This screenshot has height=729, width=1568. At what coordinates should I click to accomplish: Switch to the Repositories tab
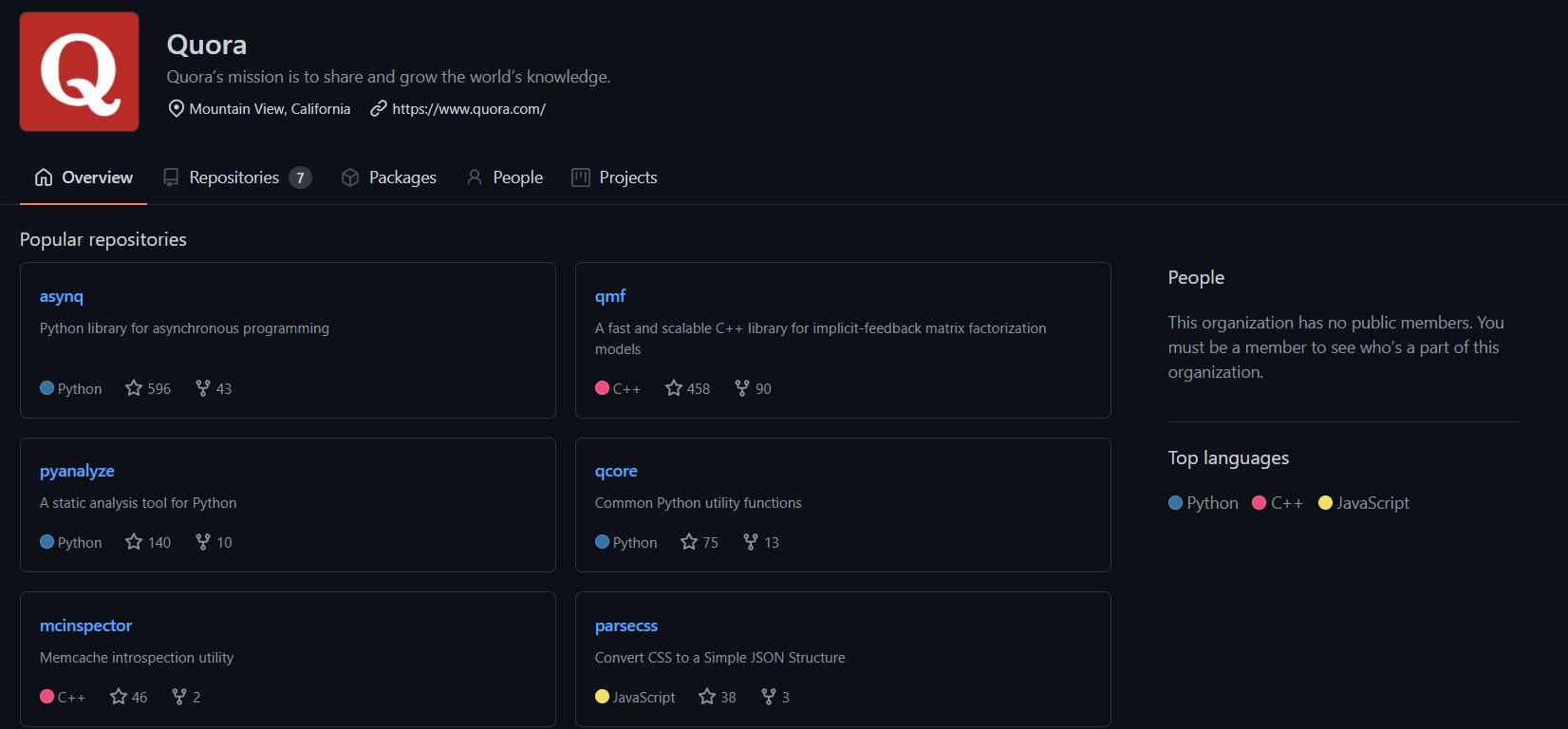click(x=233, y=177)
